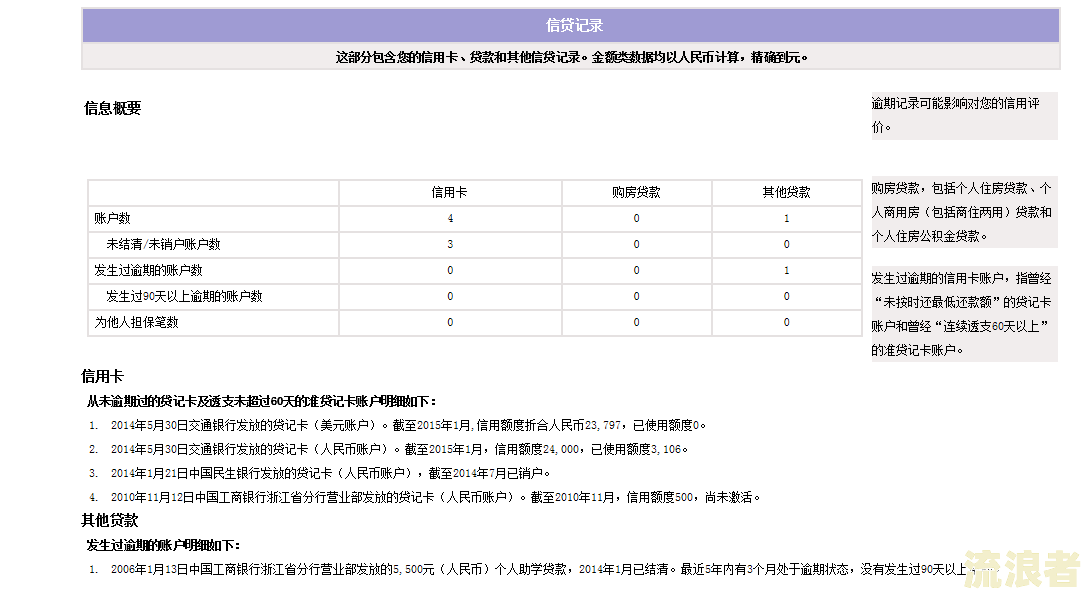1087x599 pixels.
Task: Click the 为他人担保笔数 value under 其他贷款 column
Action: pyautogui.click(x=786, y=322)
